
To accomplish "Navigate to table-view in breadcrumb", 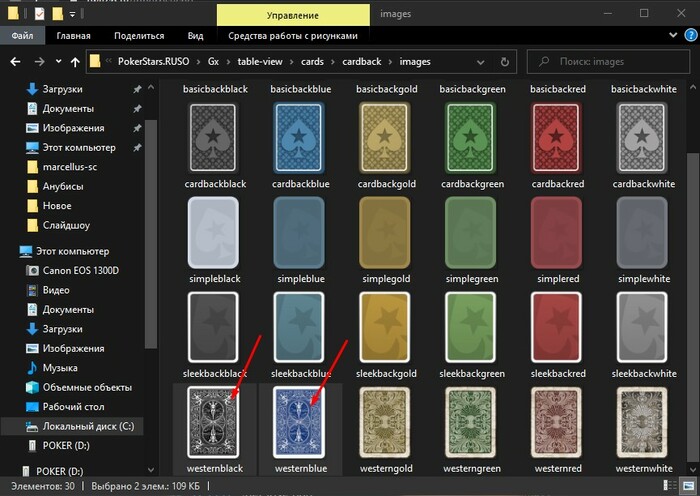I will pos(260,62).
